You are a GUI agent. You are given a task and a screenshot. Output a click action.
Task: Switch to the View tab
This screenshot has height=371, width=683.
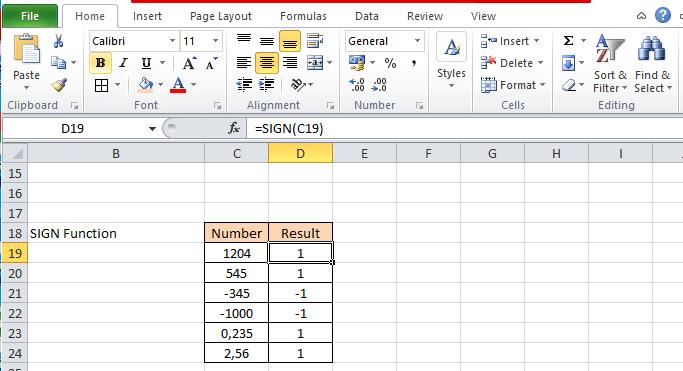(x=483, y=16)
